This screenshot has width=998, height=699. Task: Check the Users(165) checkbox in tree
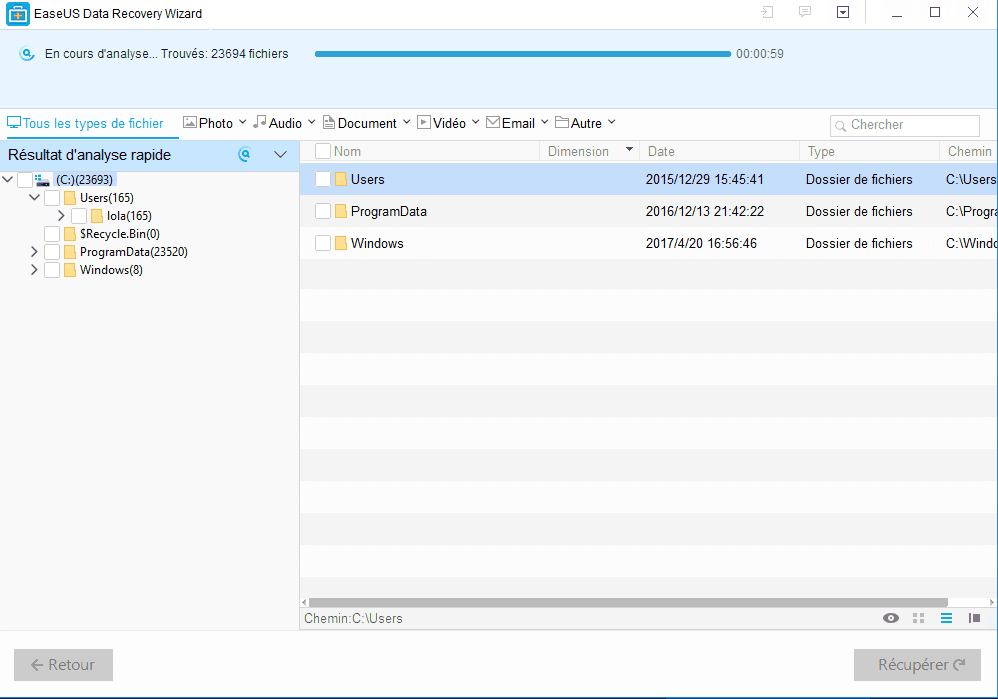coord(52,198)
